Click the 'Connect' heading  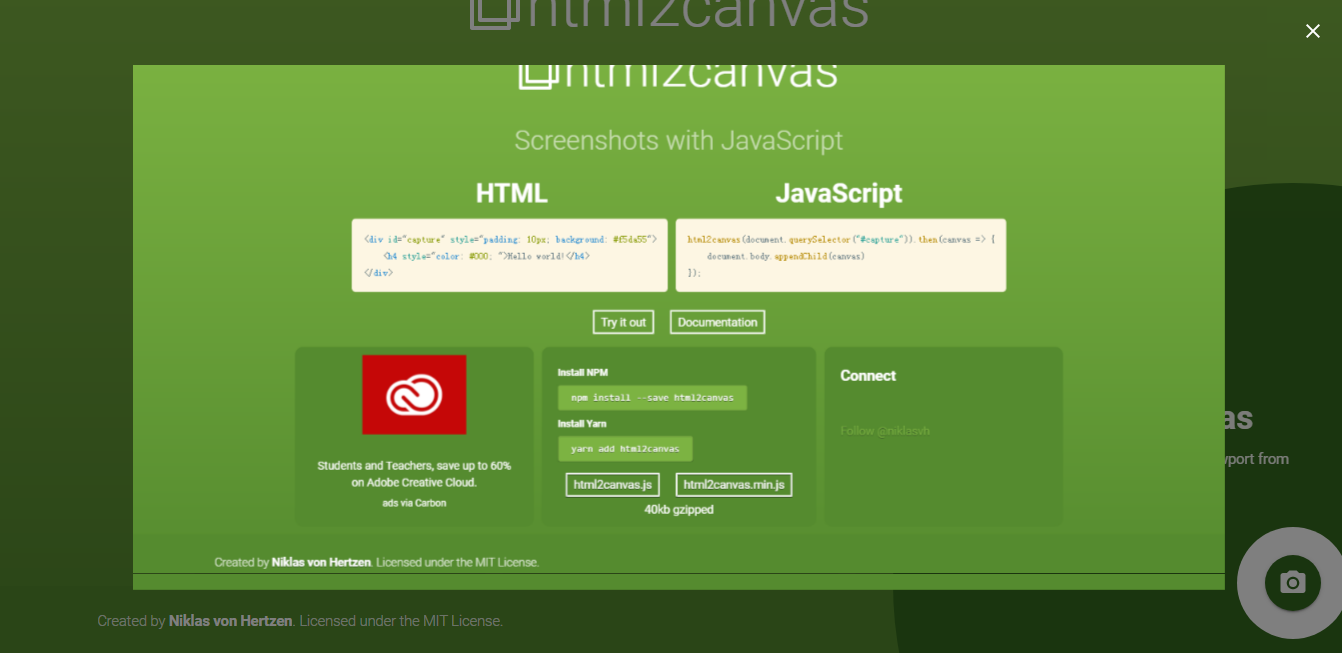[x=868, y=375]
